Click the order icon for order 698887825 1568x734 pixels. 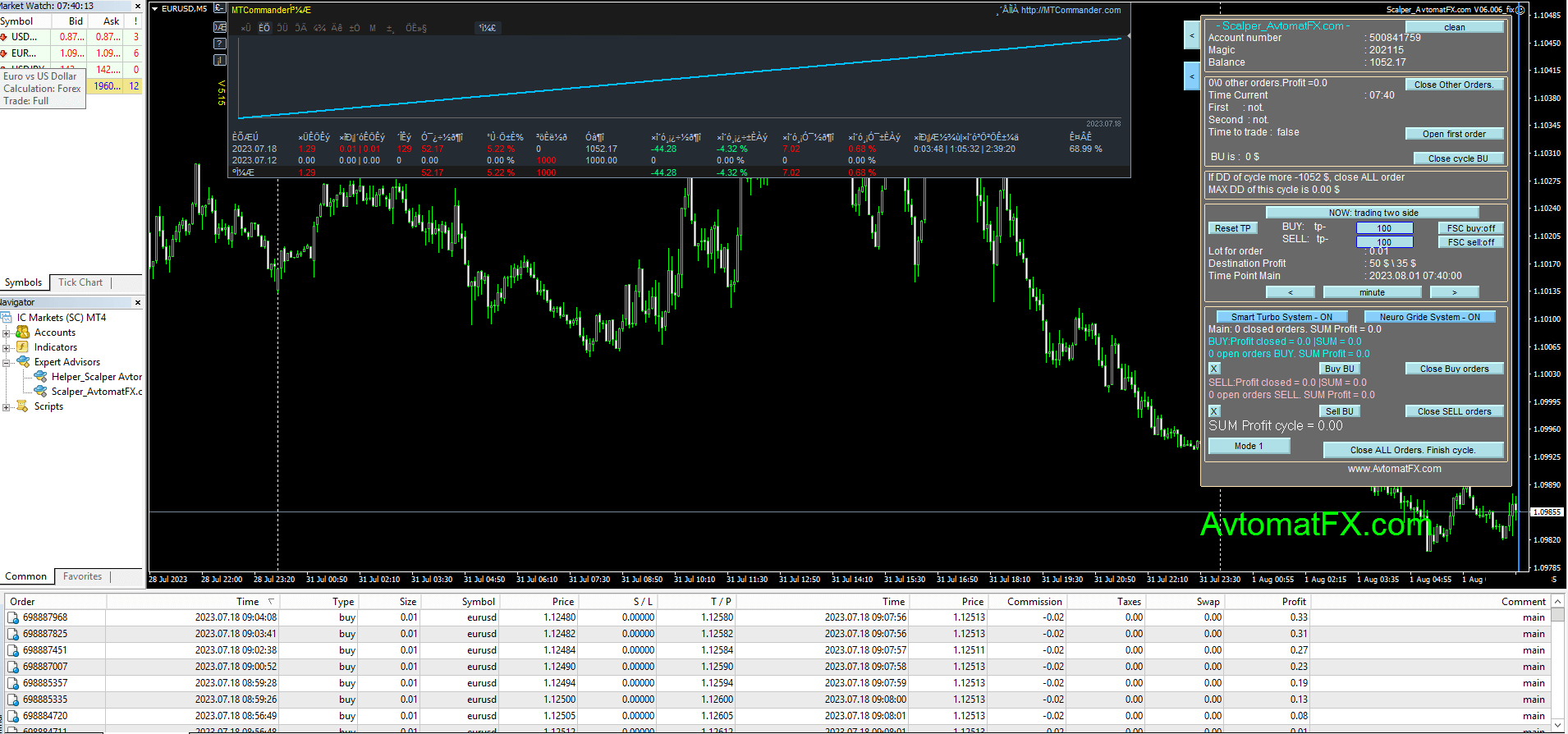tap(13, 634)
